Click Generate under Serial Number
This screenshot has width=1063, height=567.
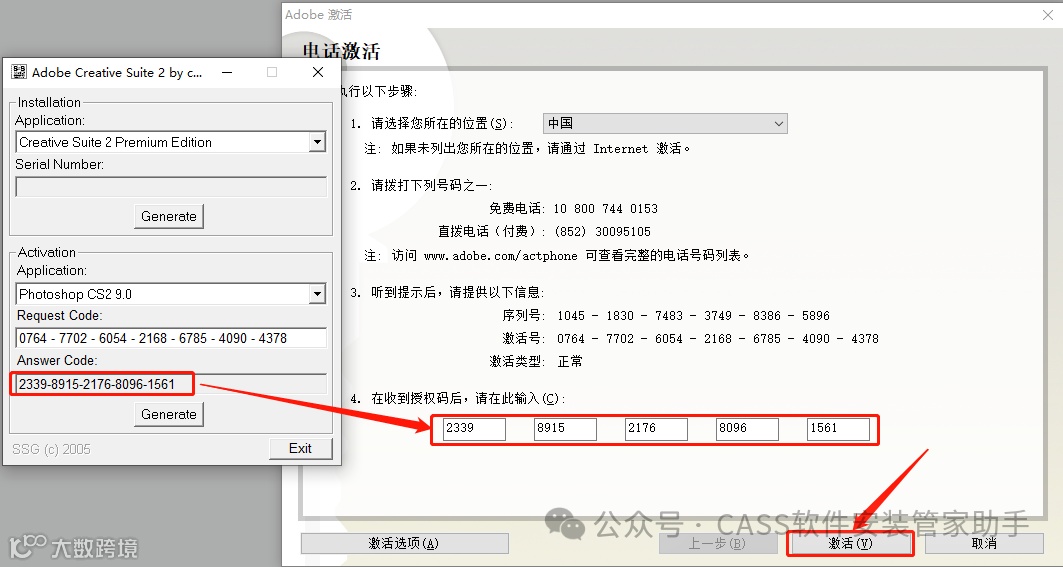coord(169,216)
